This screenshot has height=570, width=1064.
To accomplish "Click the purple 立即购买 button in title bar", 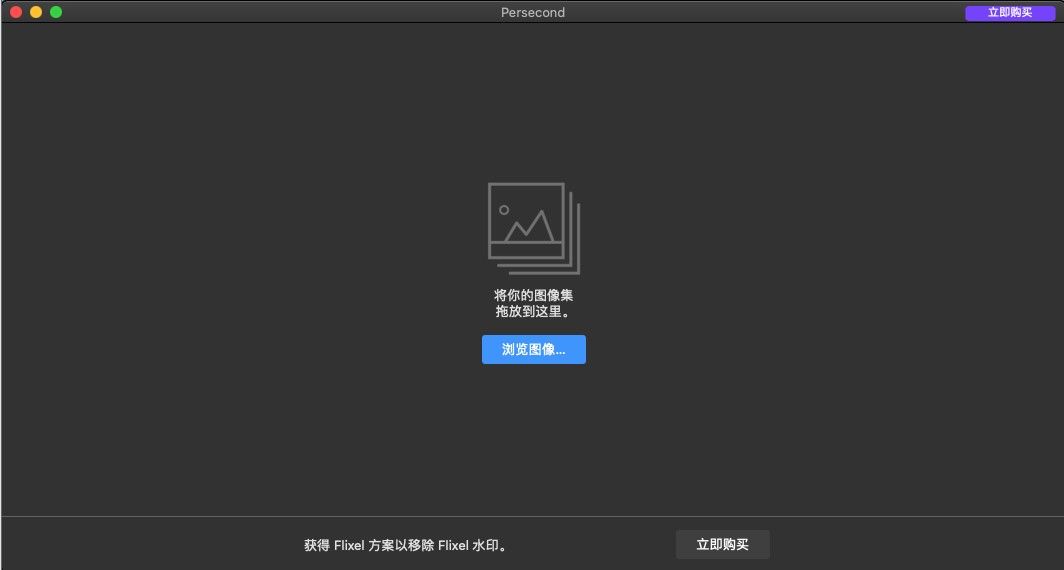I will (1010, 13).
